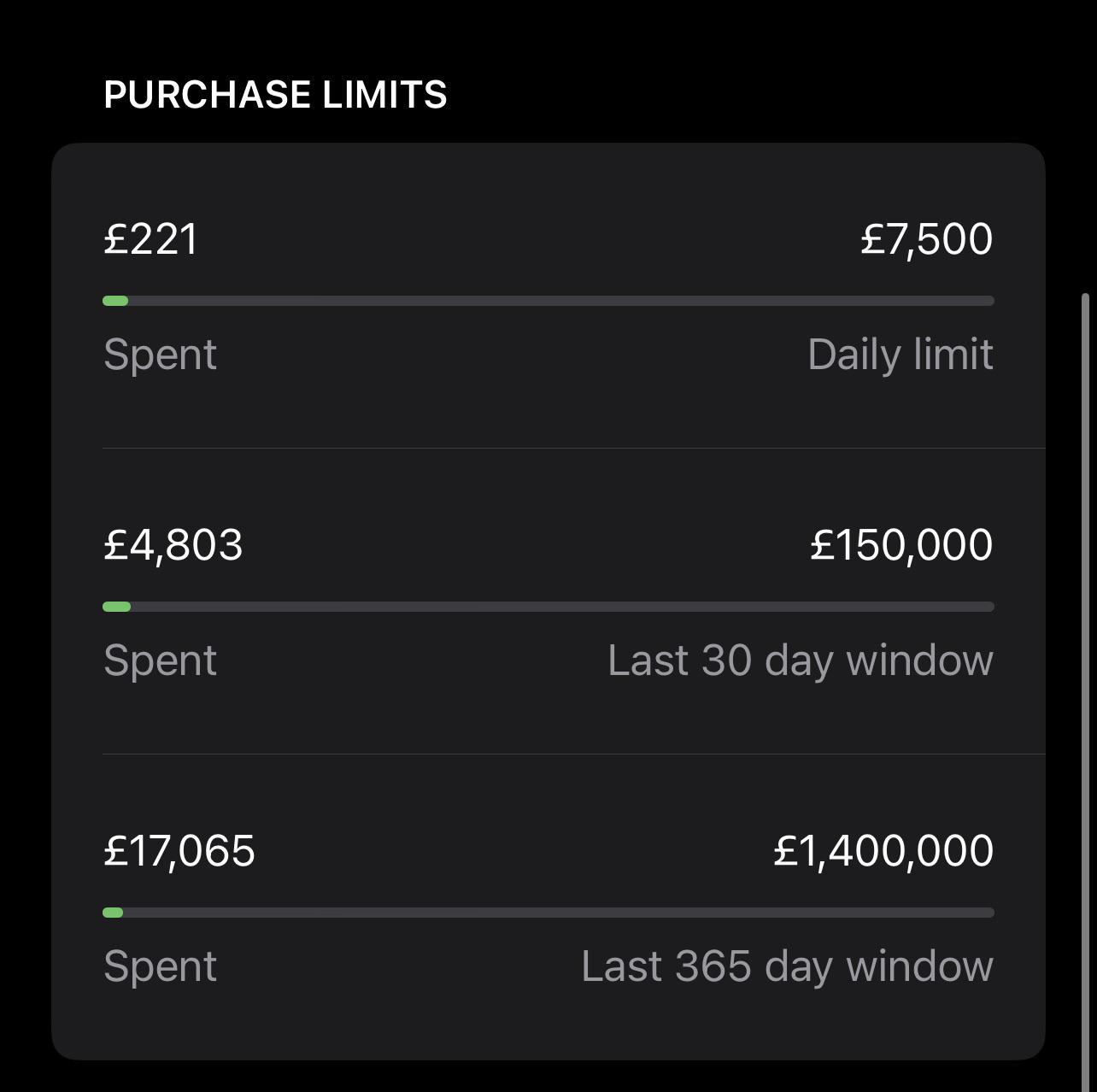Click the £4,803 spent figure
Viewport: 1097px width, 1092px height.
pyautogui.click(x=173, y=544)
